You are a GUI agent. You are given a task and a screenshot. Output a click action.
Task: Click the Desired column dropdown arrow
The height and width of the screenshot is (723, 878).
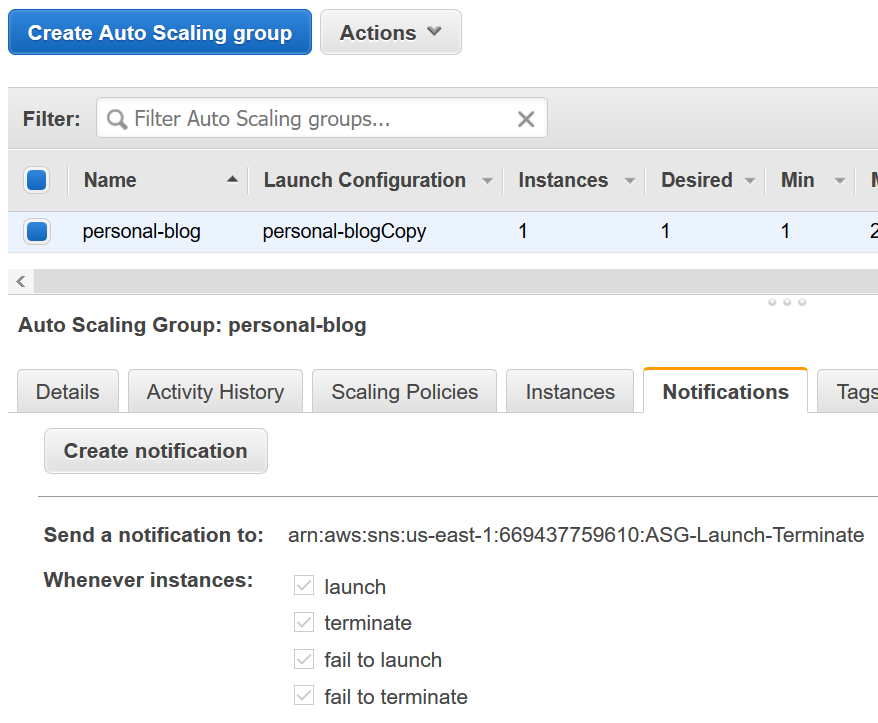[x=752, y=180]
